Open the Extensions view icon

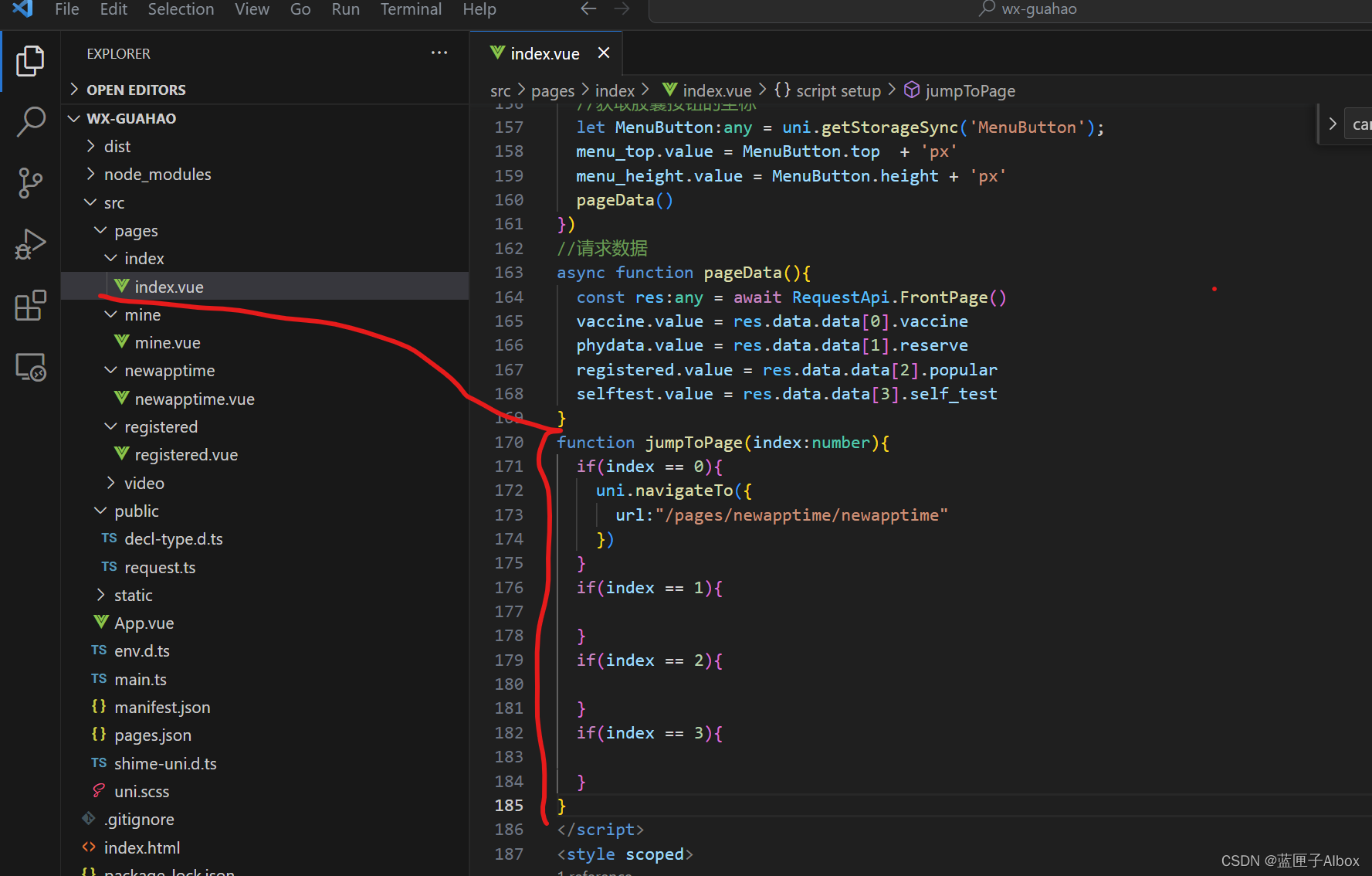click(x=30, y=305)
